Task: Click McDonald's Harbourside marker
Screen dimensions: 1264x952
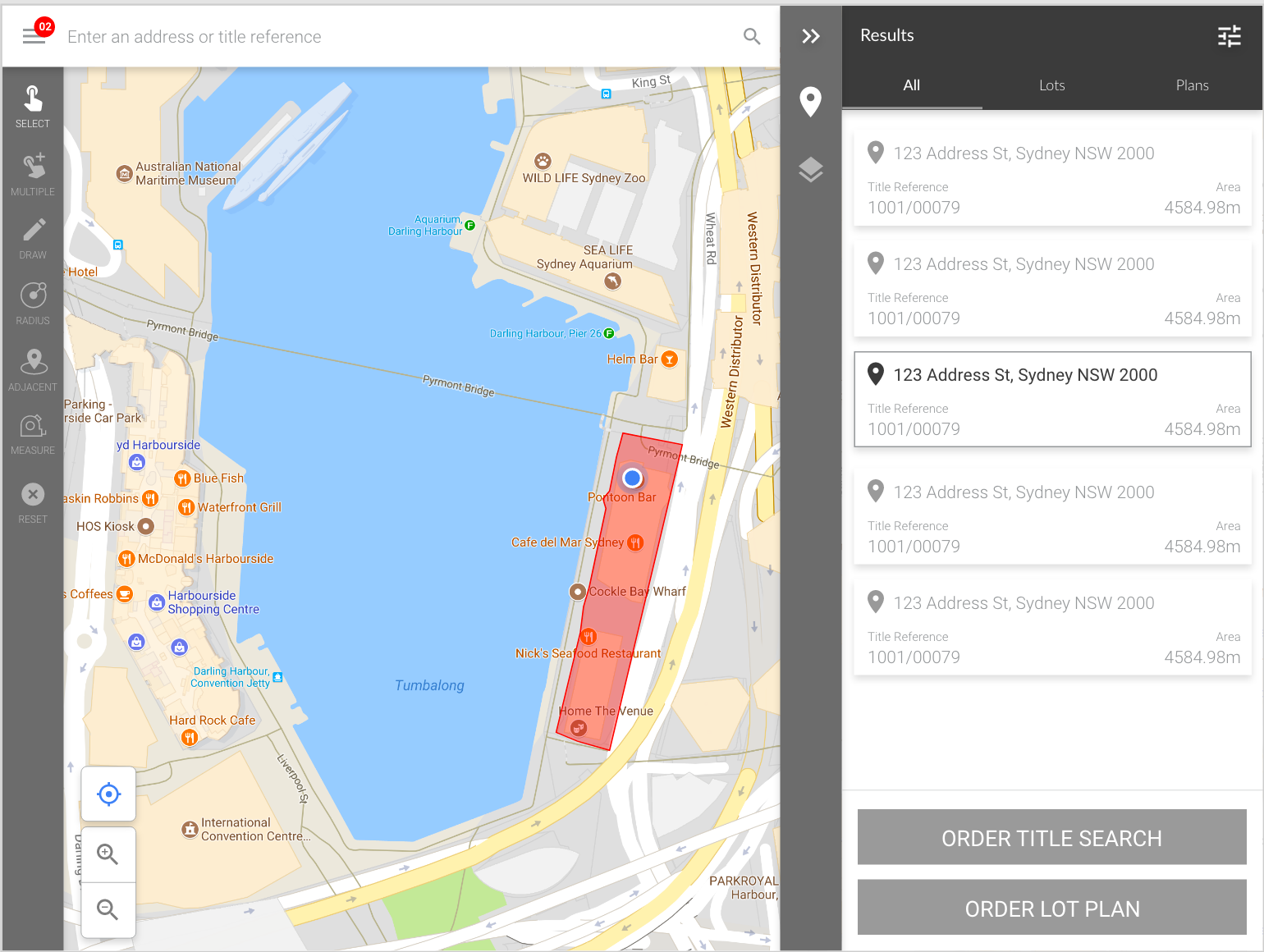Action: click(x=126, y=559)
